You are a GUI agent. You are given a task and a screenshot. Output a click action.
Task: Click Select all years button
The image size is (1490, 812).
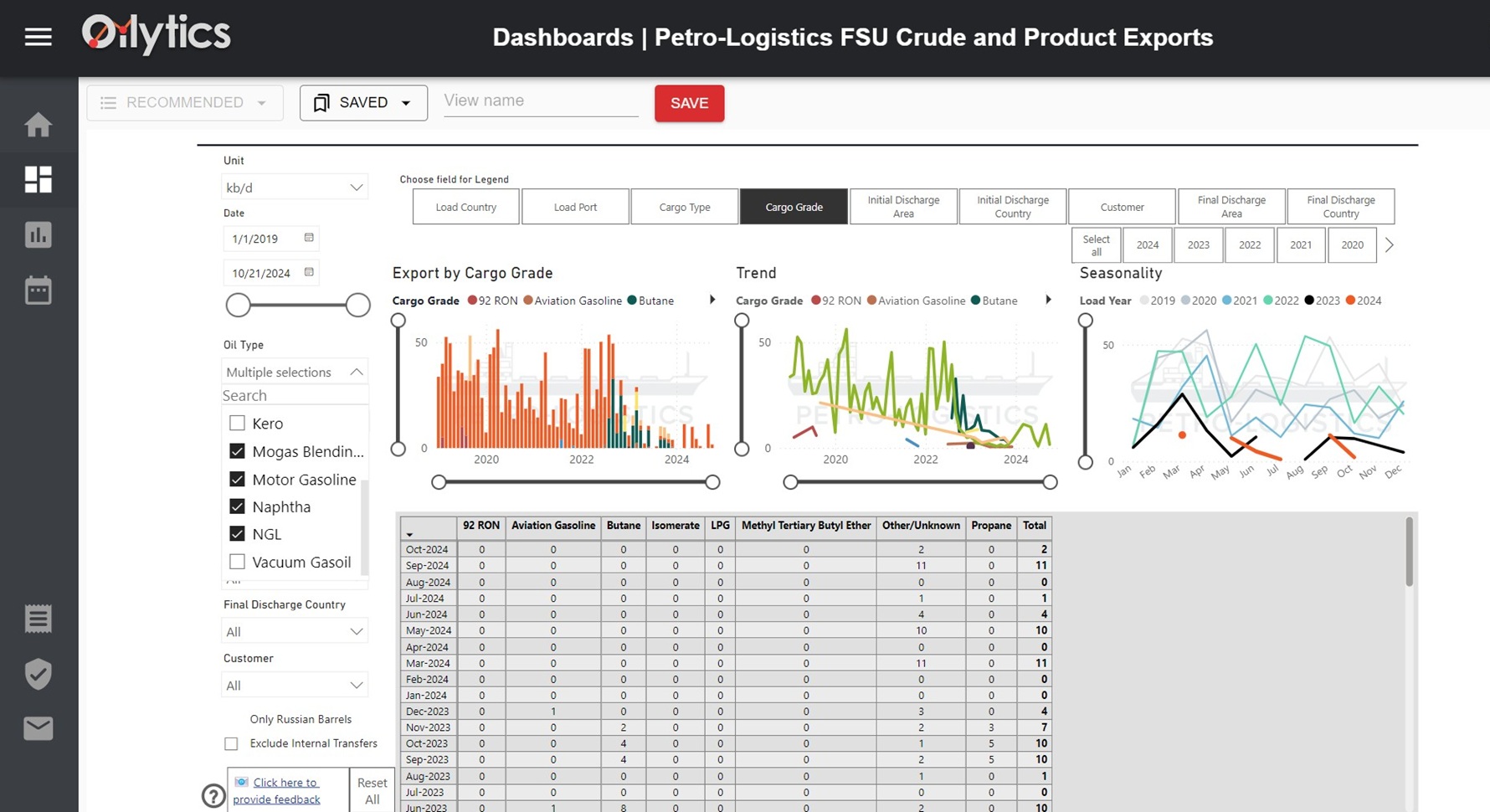point(1096,245)
